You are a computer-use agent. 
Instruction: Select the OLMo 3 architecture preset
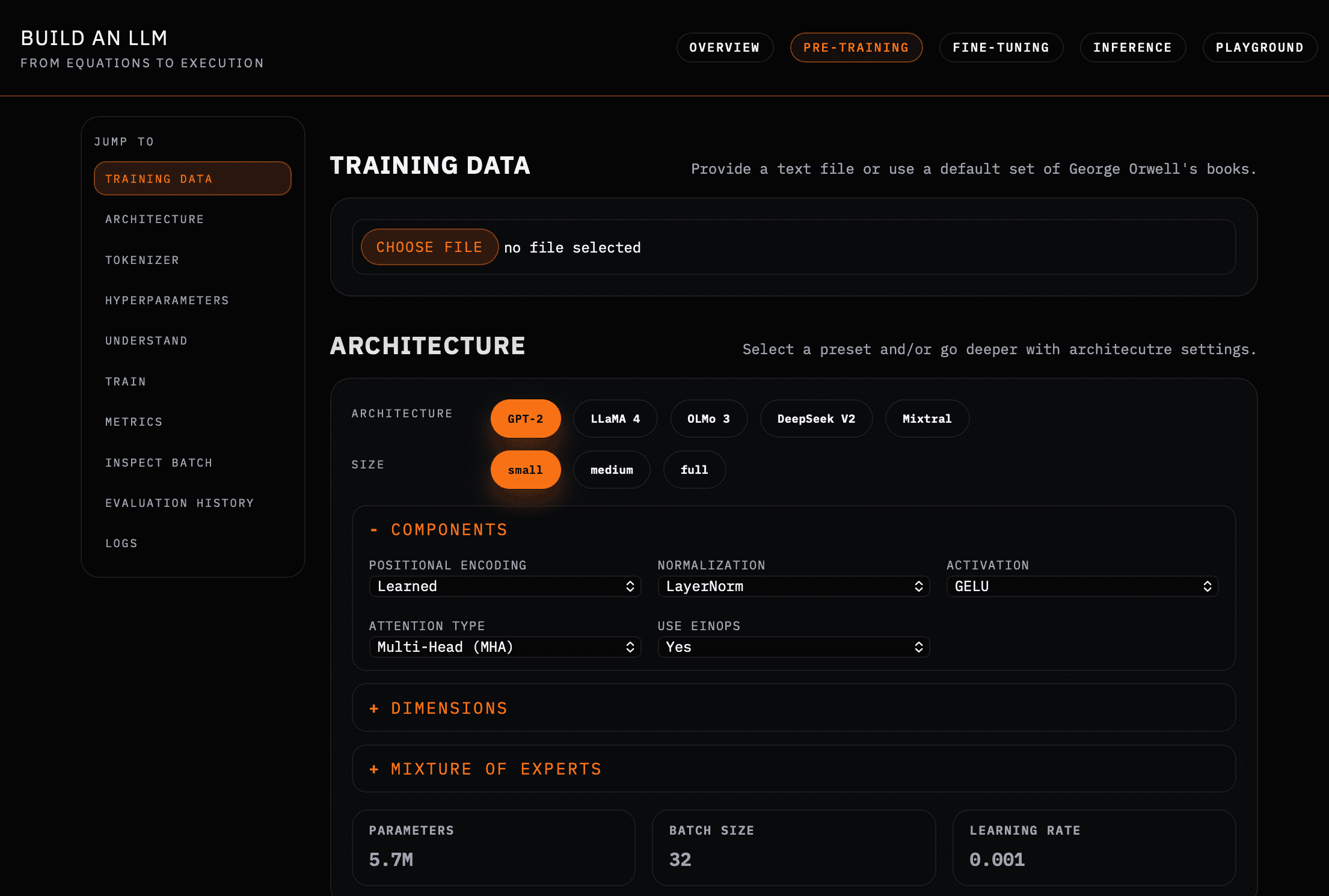pyautogui.click(x=708, y=419)
